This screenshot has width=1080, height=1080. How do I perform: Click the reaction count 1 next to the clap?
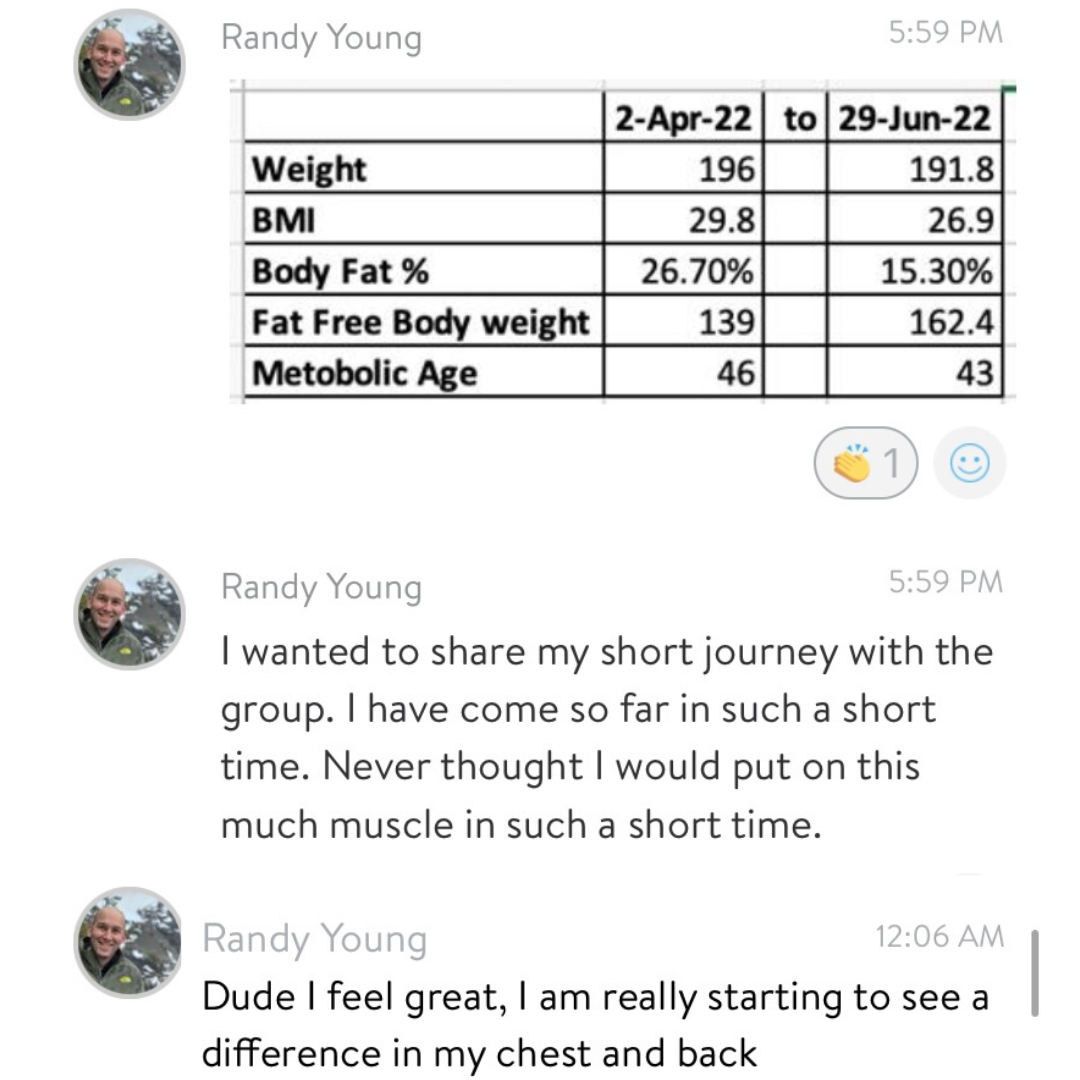coord(891,463)
